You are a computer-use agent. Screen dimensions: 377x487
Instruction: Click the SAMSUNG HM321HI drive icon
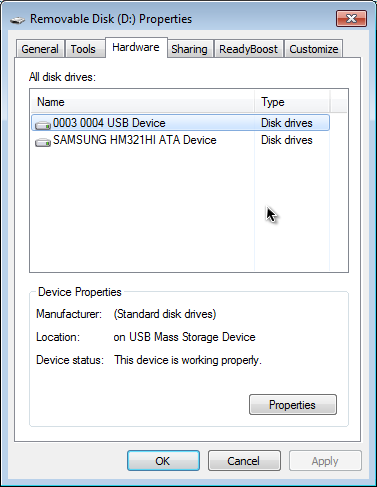pyautogui.click(x=43, y=142)
